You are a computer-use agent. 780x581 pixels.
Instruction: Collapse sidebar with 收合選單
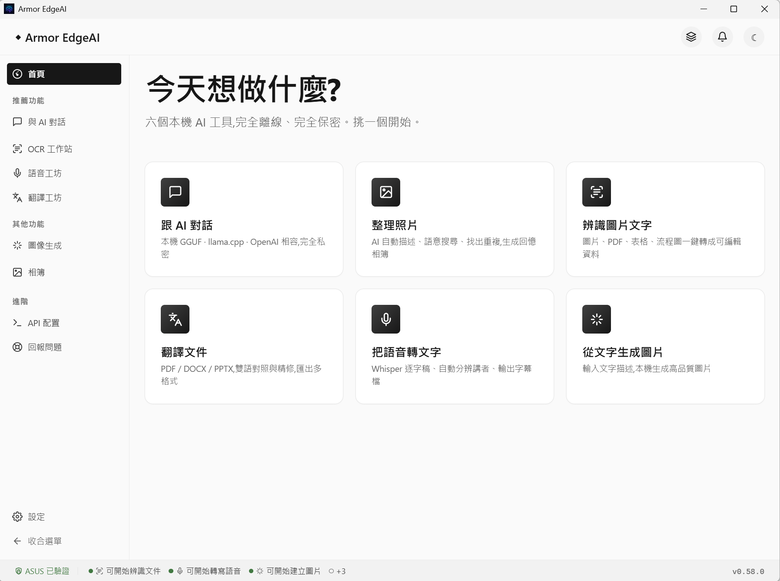(x=64, y=541)
